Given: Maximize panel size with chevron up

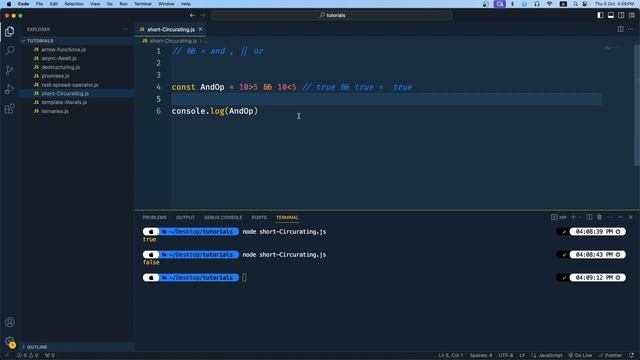Looking at the screenshot, I should point(620,217).
